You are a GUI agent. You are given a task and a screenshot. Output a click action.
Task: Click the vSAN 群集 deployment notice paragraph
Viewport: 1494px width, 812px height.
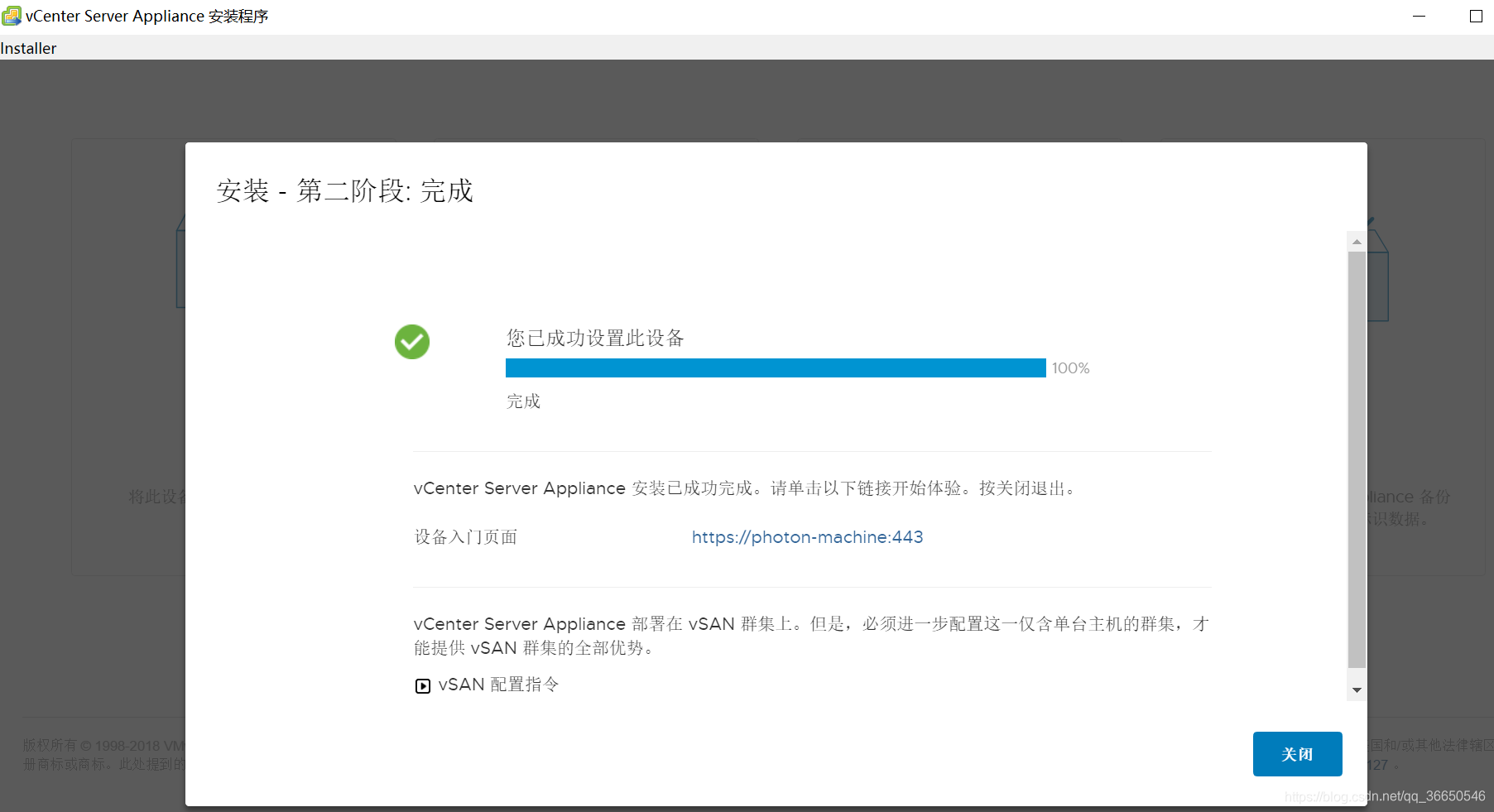[x=811, y=636]
